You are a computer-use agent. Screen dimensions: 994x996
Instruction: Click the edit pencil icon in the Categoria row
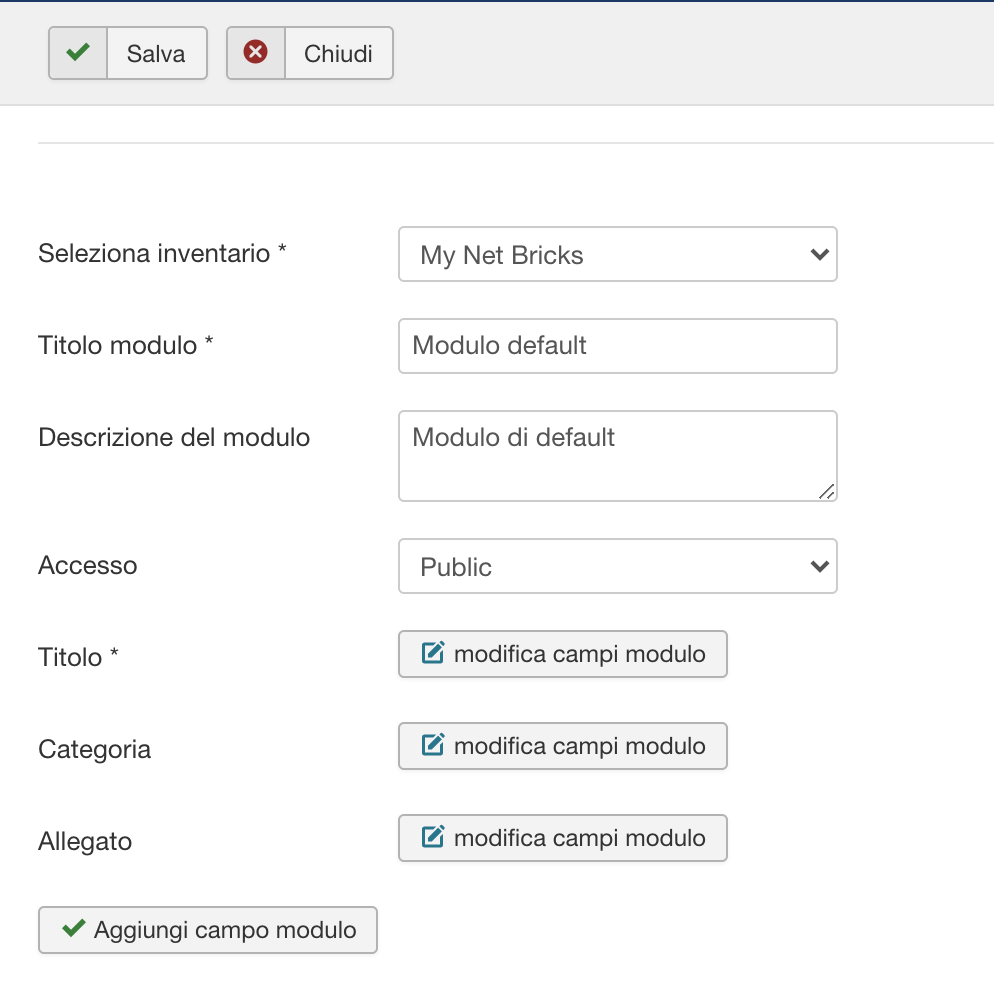pyautogui.click(x=433, y=745)
